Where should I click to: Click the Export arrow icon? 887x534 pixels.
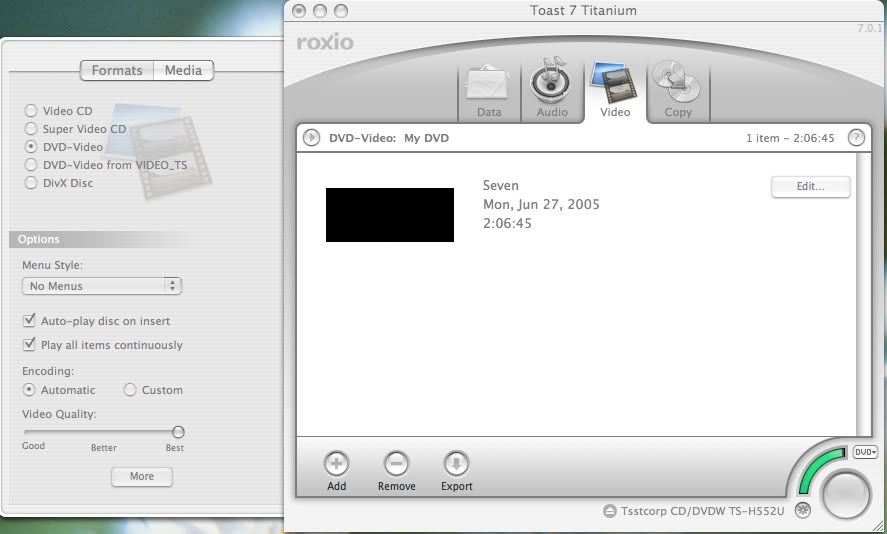tap(456, 464)
